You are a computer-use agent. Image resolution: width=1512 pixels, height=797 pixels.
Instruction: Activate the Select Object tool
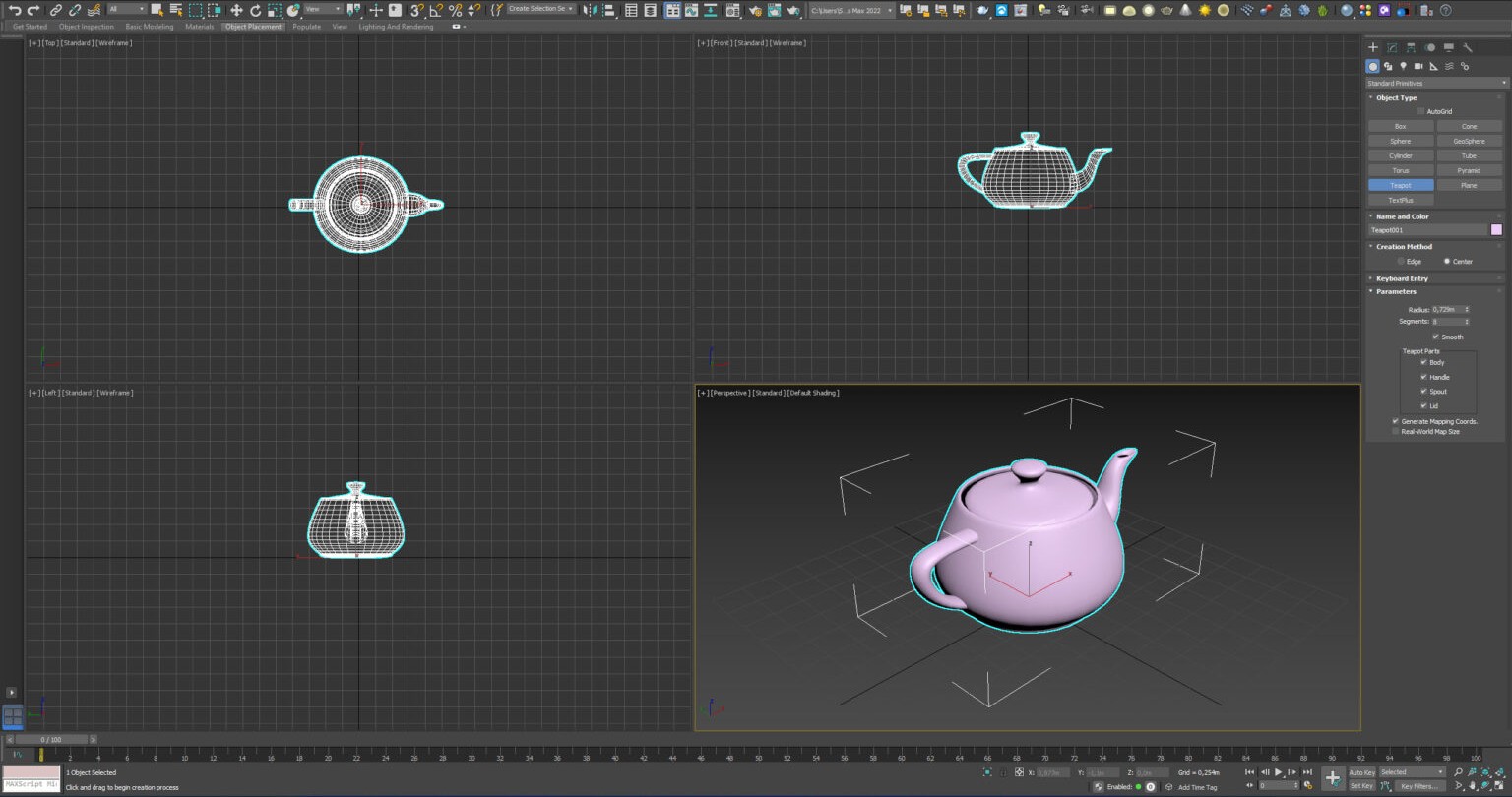coord(157,10)
